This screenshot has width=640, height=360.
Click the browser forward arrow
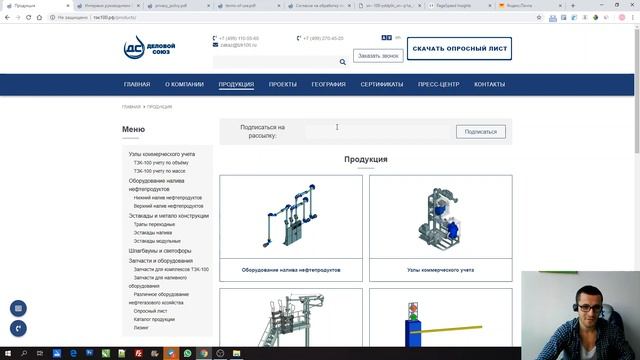point(18,18)
